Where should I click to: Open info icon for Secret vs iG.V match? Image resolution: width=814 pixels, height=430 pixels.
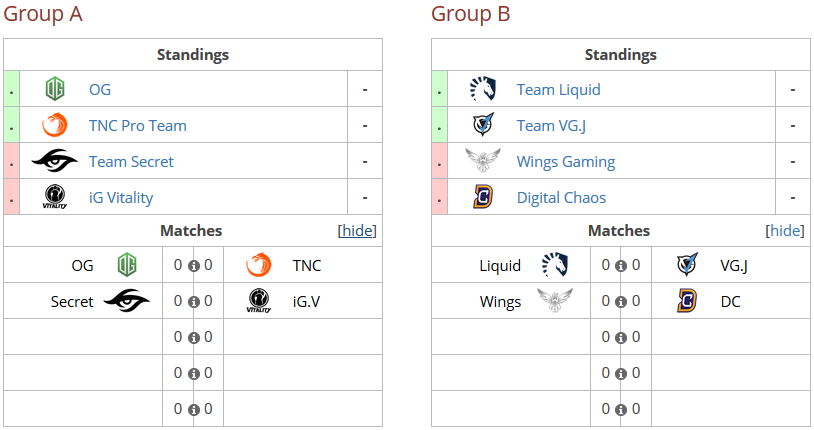pyautogui.click(x=194, y=302)
